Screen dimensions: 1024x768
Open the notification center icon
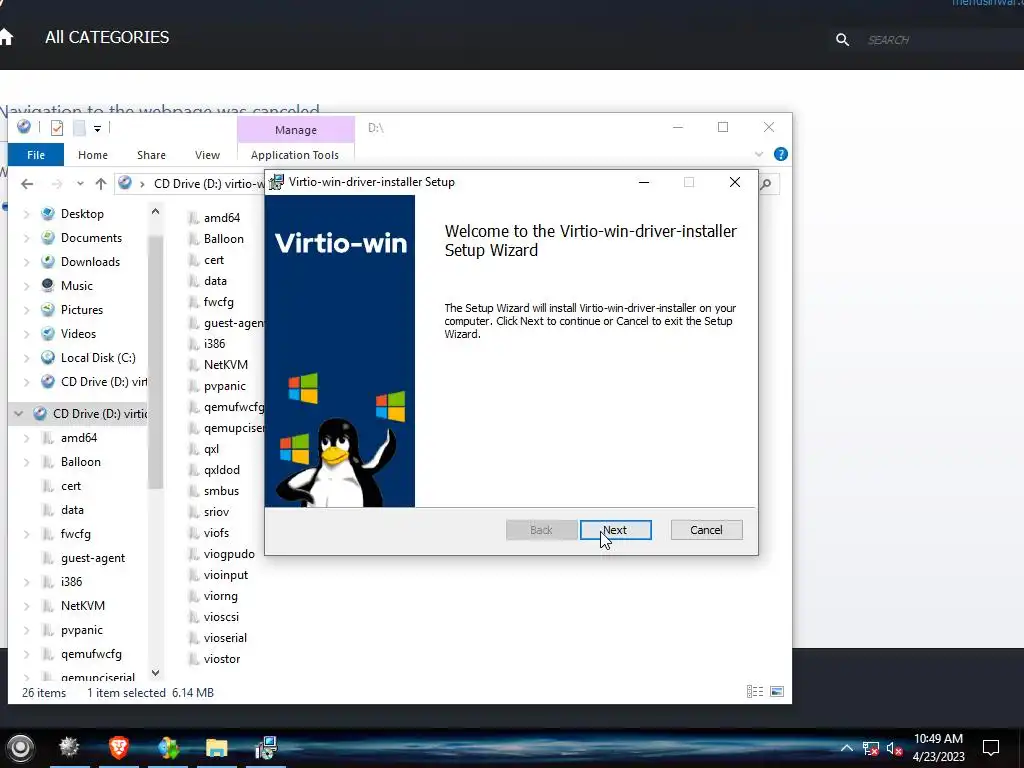991,748
